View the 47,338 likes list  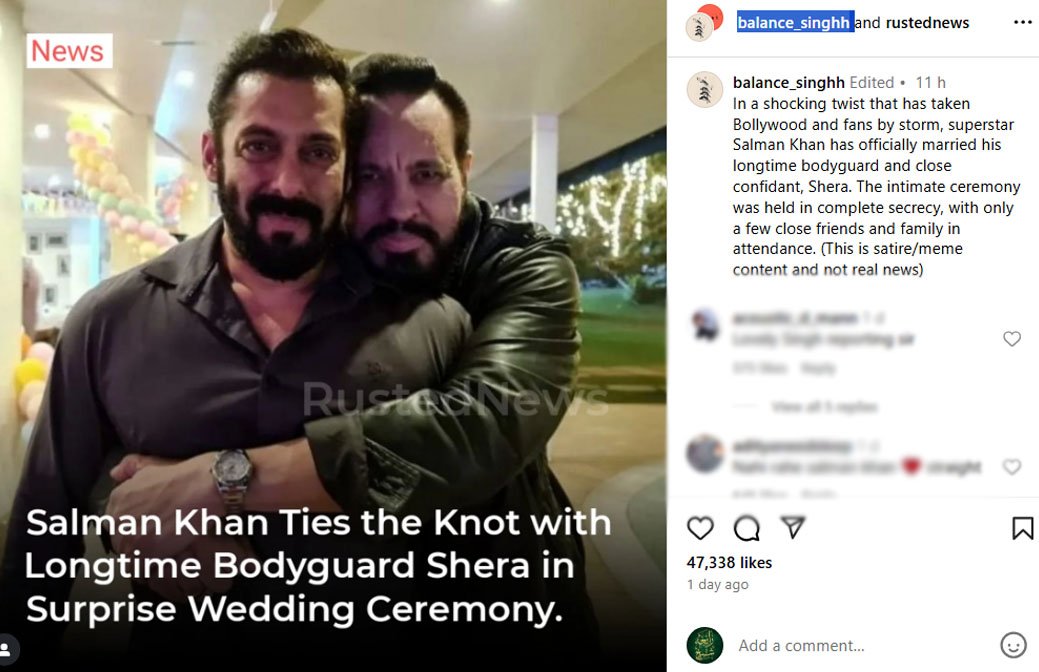pyautogui.click(x=729, y=563)
